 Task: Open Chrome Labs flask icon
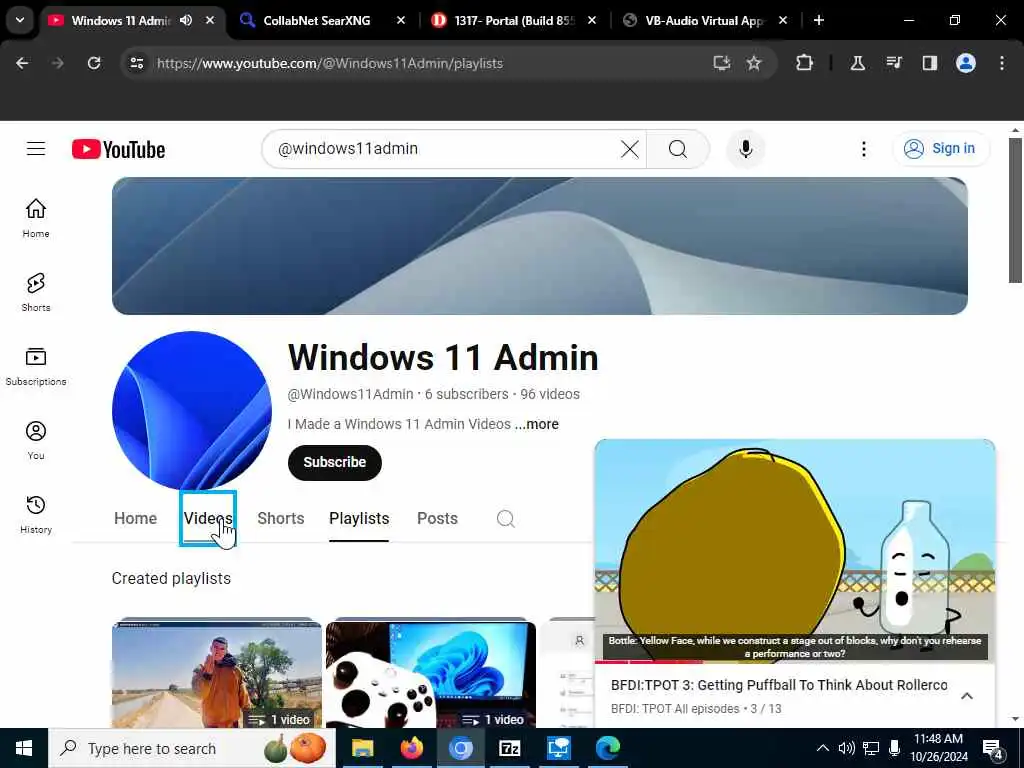coord(857,63)
